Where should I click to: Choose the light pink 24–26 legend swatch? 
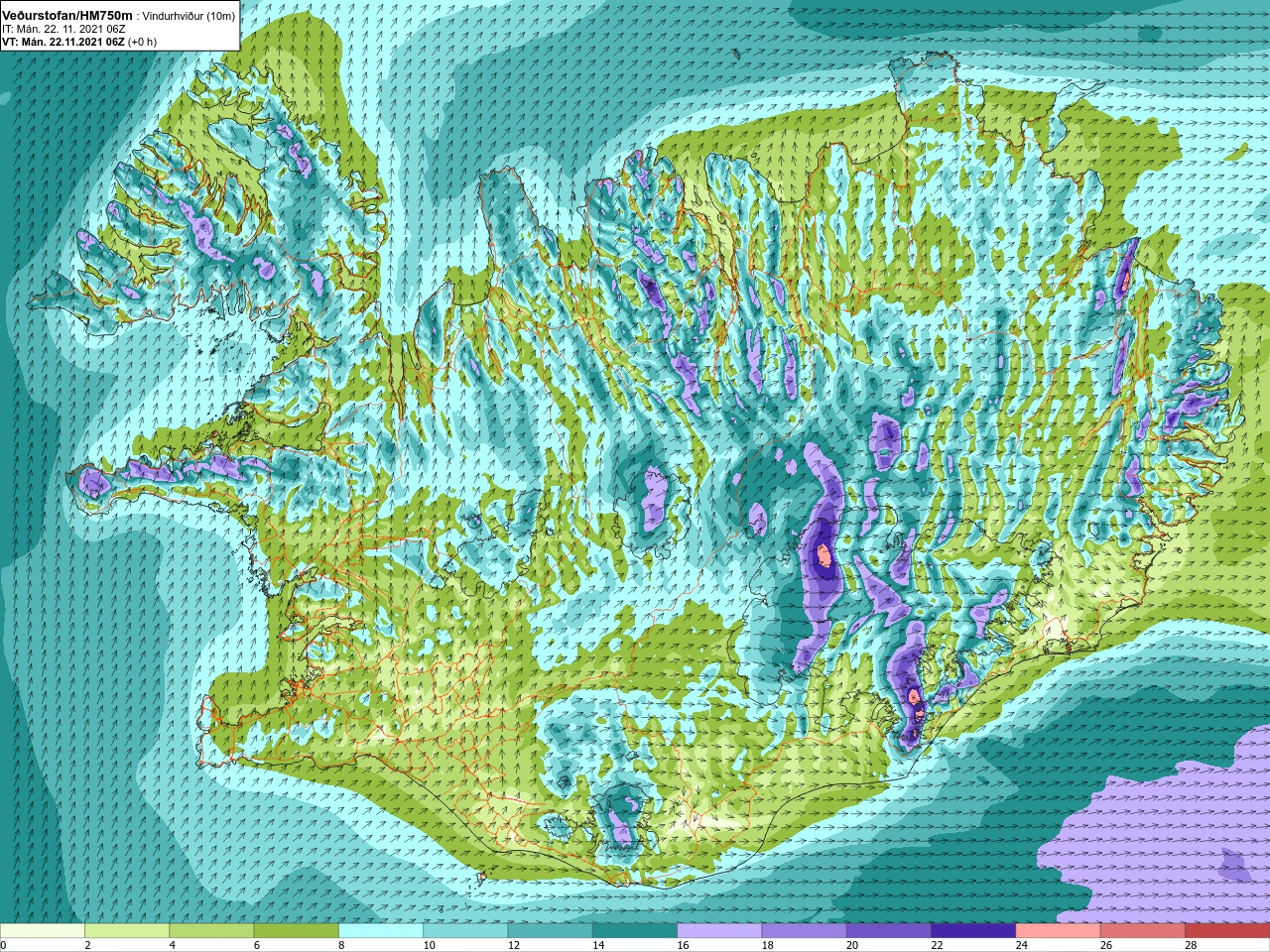pyautogui.click(x=1058, y=931)
